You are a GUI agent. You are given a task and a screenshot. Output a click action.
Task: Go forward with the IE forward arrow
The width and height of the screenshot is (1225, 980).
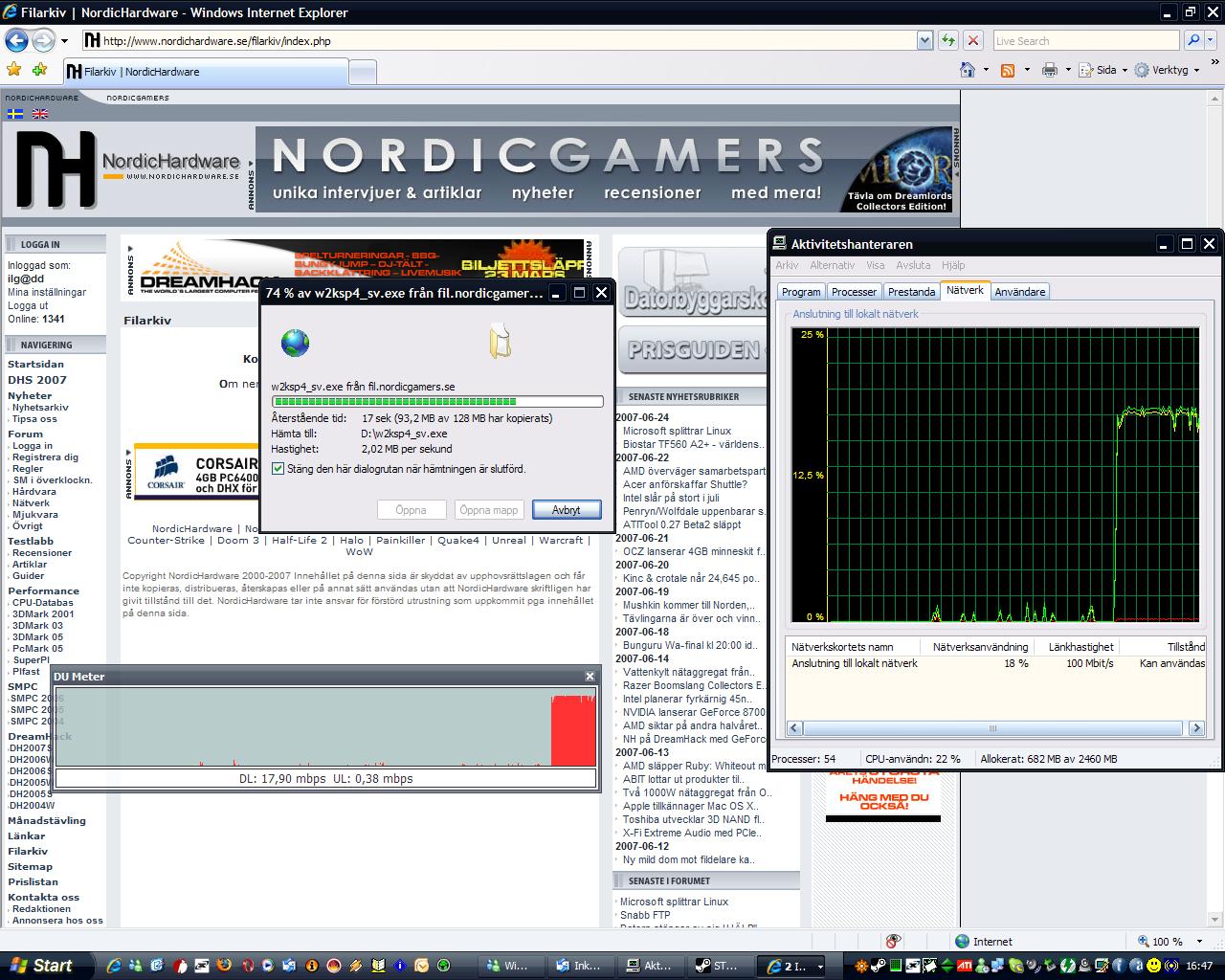[44, 40]
